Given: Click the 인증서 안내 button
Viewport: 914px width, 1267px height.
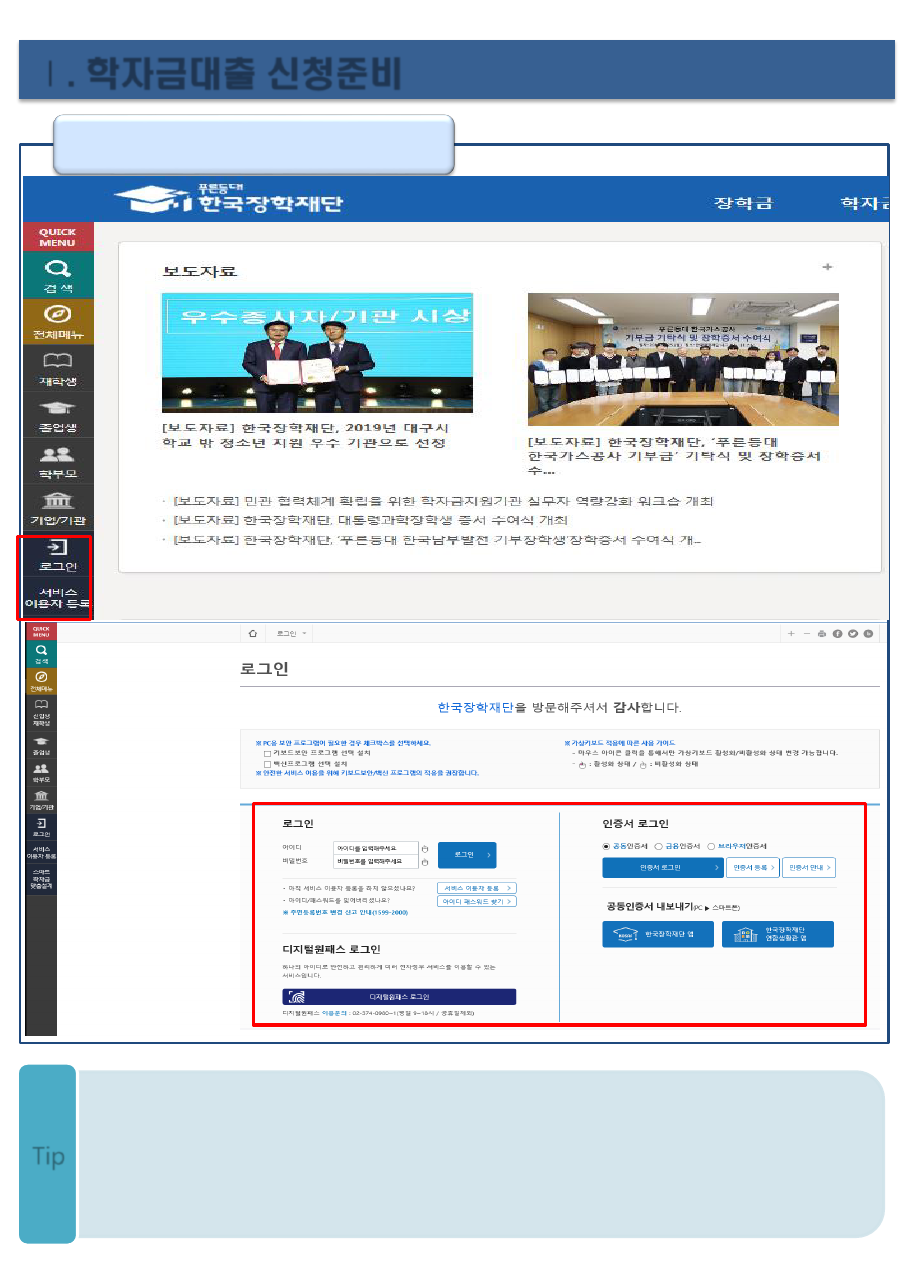Looking at the screenshot, I should pos(808,867).
